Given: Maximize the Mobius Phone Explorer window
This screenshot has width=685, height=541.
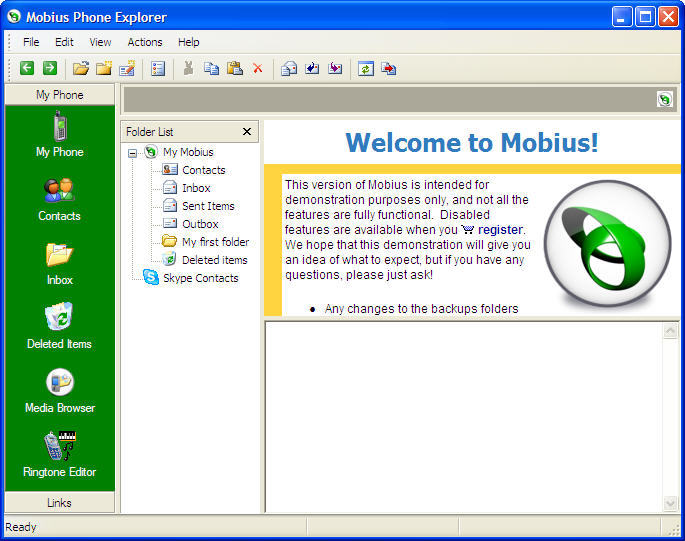Looking at the screenshot, I should (x=645, y=17).
